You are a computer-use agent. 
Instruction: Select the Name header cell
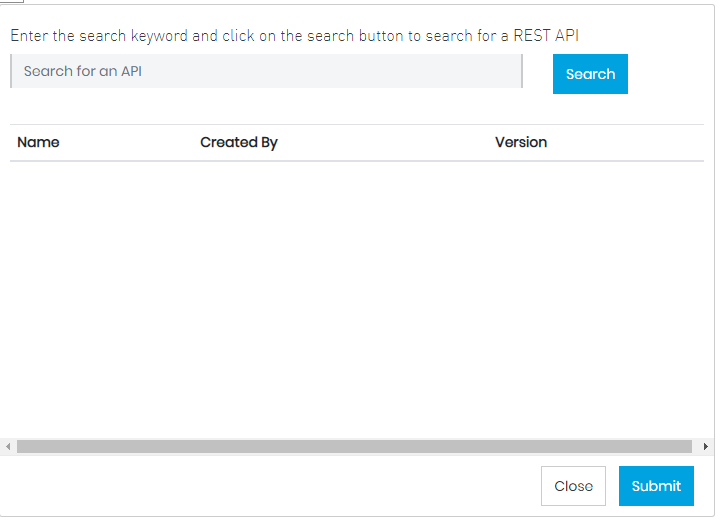pyautogui.click(x=38, y=142)
